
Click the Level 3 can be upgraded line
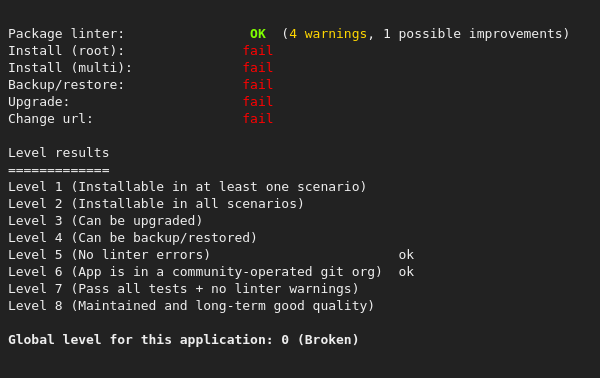[105, 221]
